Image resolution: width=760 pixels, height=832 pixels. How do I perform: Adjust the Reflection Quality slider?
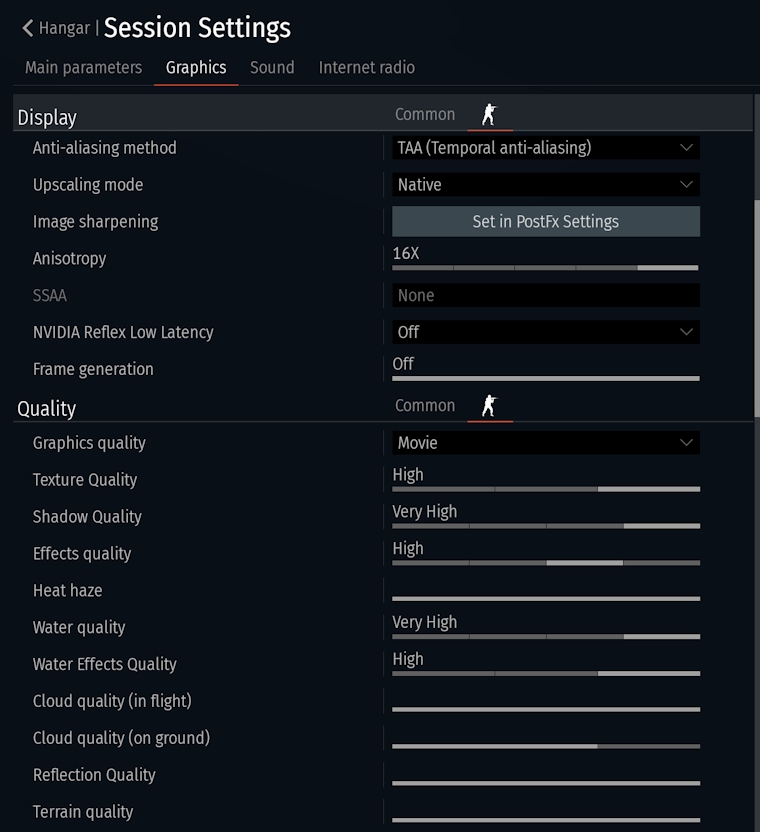coord(546,783)
